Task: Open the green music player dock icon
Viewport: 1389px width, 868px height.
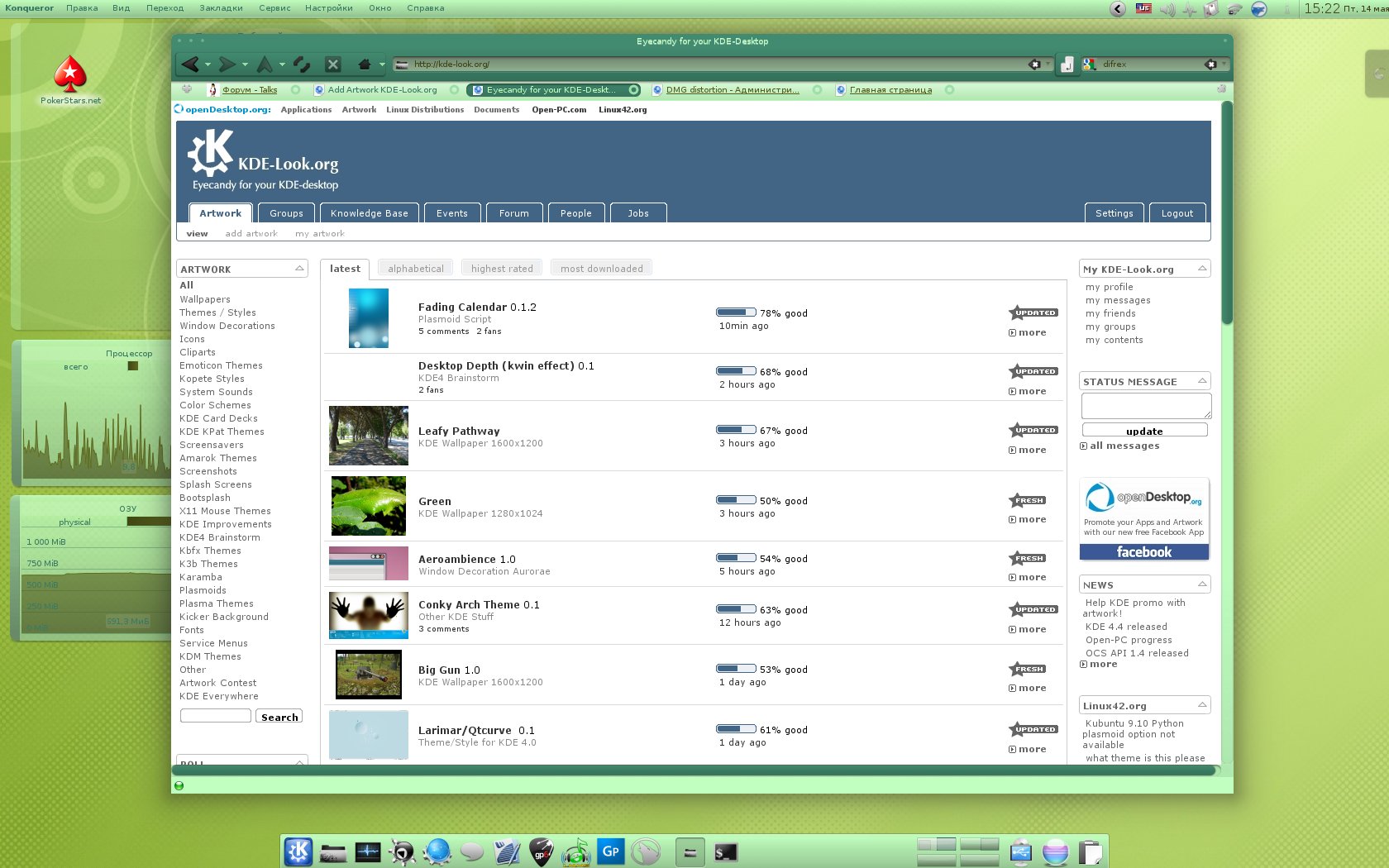Action: click(x=576, y=851)
